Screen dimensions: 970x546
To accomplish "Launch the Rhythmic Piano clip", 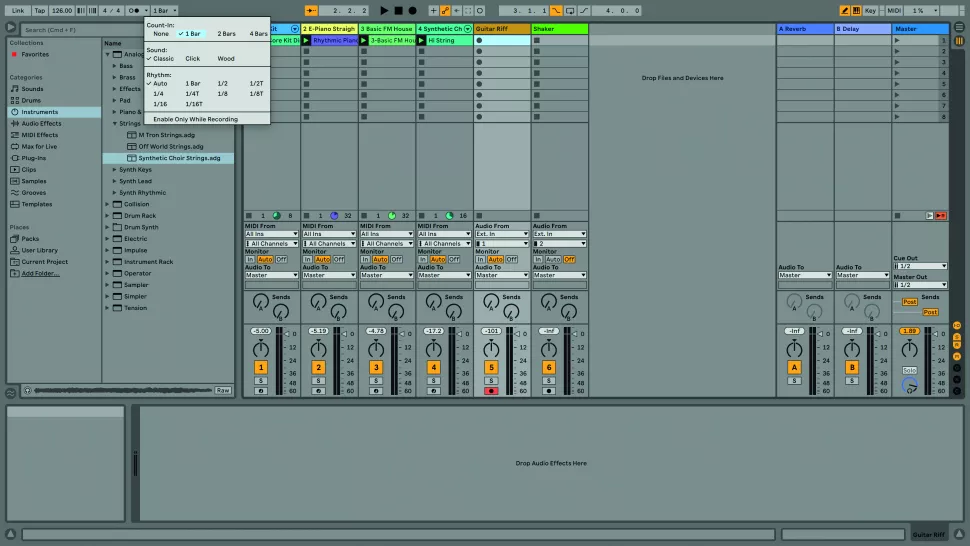I will point(307,41).
